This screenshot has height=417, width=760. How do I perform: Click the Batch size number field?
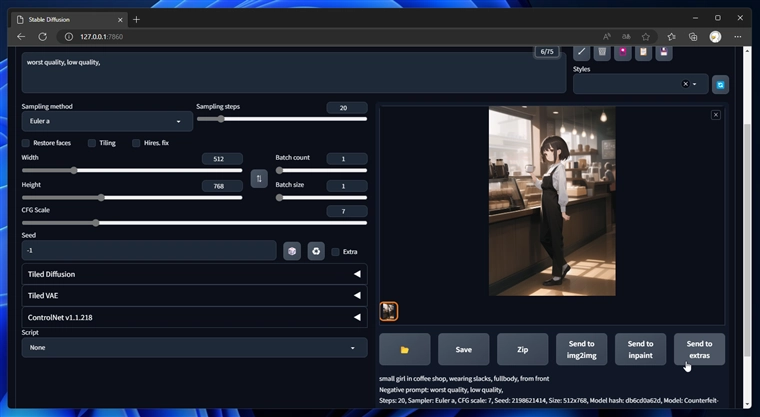pos(347,186)
